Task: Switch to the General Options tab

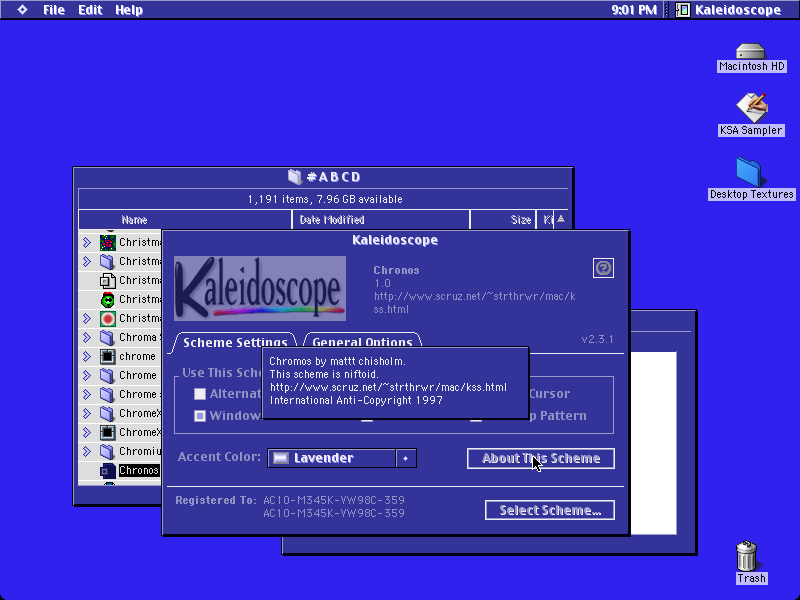Action: [x=362, y=342]
